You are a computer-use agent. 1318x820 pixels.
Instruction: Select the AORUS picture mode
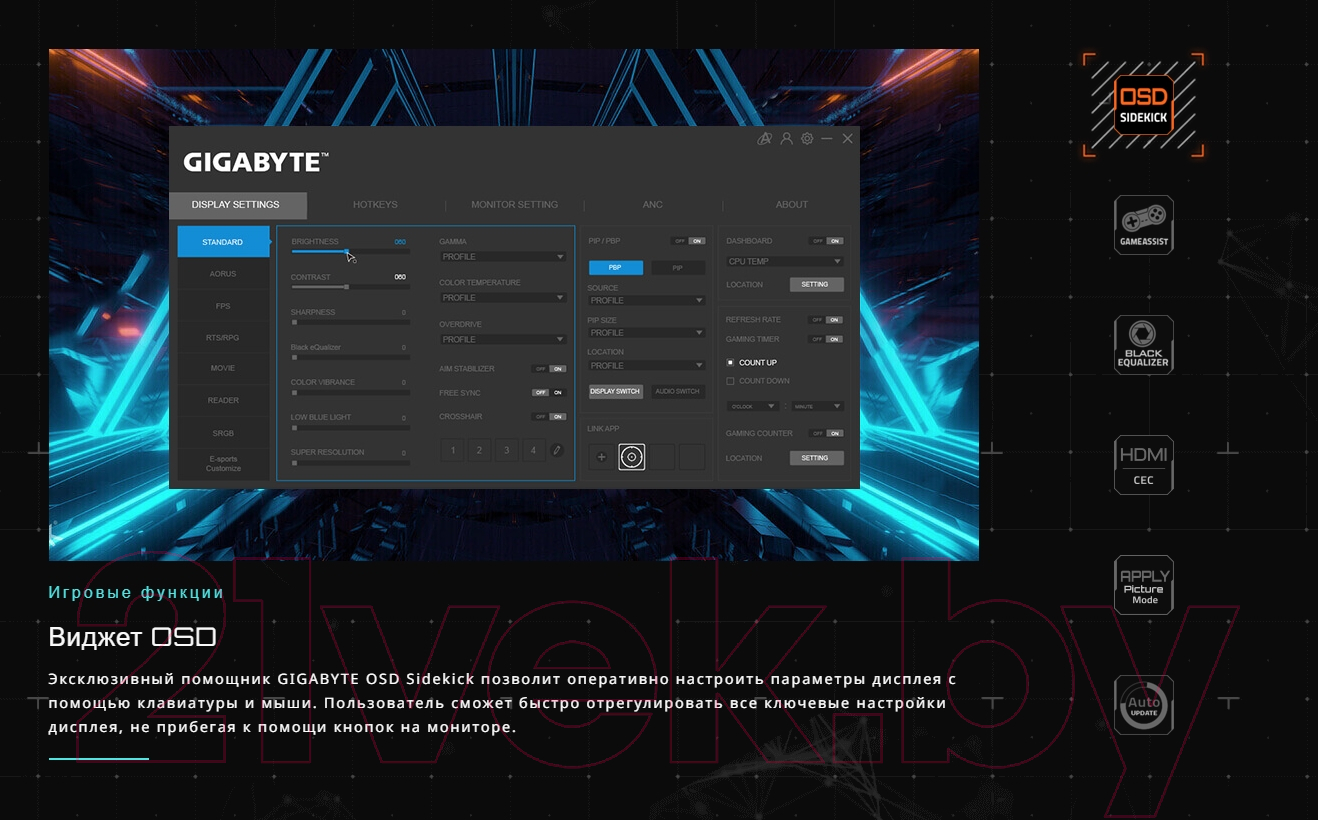(x=223, y=274)
